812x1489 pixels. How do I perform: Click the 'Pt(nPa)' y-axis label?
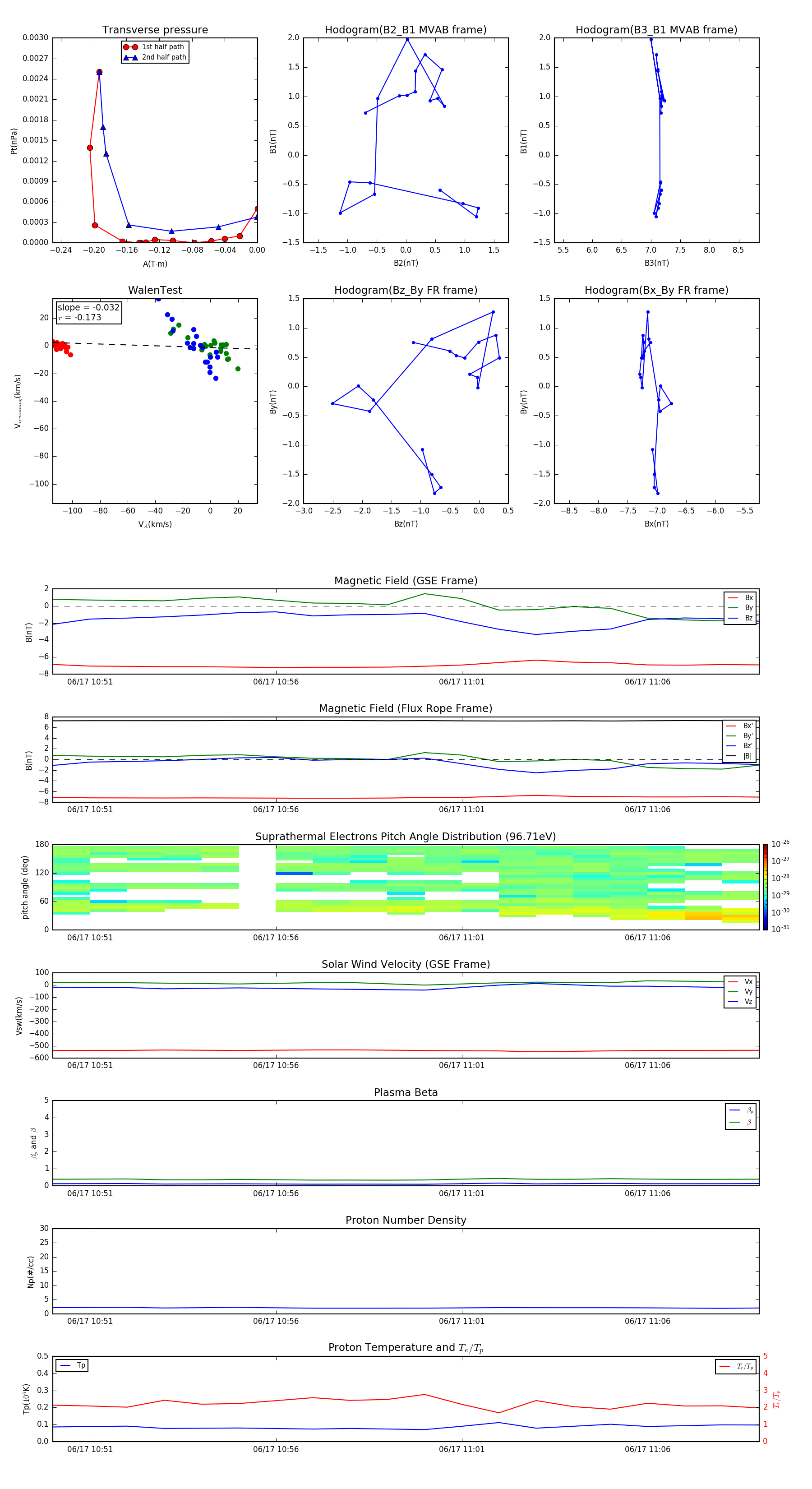coord(14,140)
